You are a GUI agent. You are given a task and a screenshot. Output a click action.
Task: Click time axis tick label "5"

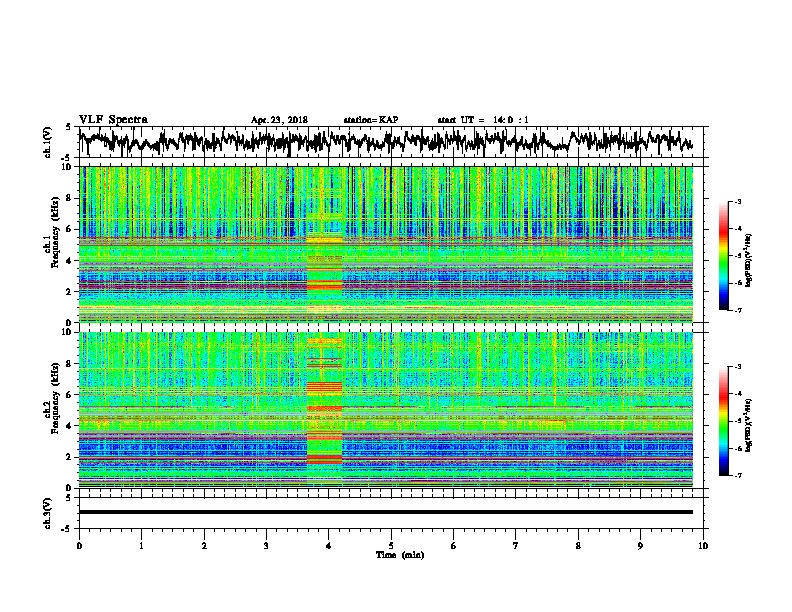(391, 546)
